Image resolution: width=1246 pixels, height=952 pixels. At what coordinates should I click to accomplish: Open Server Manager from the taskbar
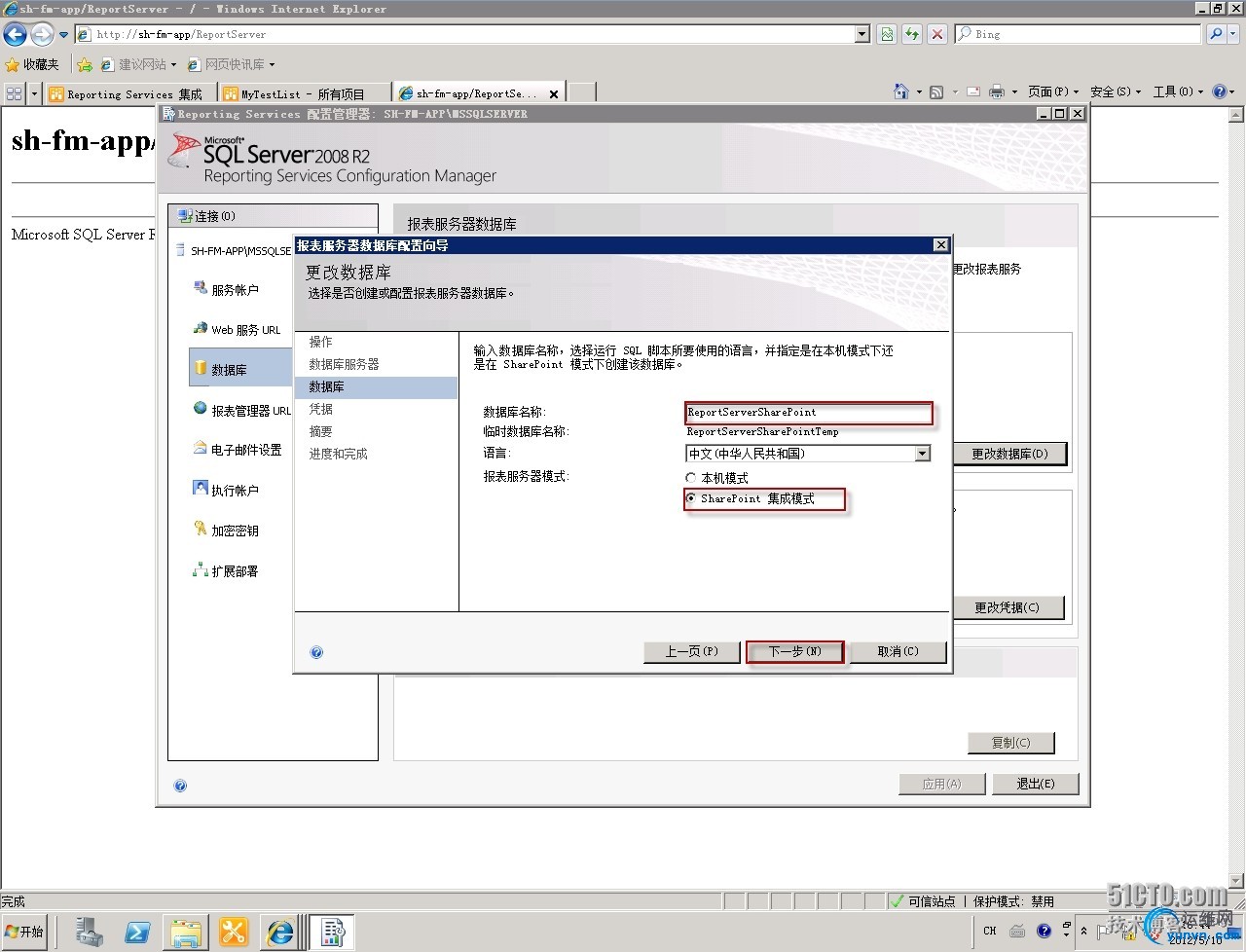click(90, 932)
